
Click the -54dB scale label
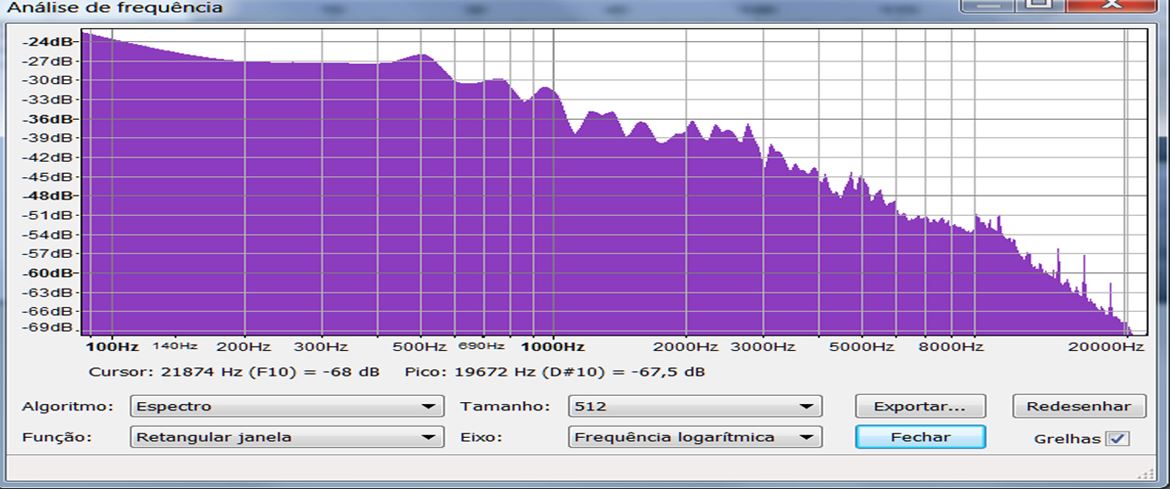click(x=46, y=234)
